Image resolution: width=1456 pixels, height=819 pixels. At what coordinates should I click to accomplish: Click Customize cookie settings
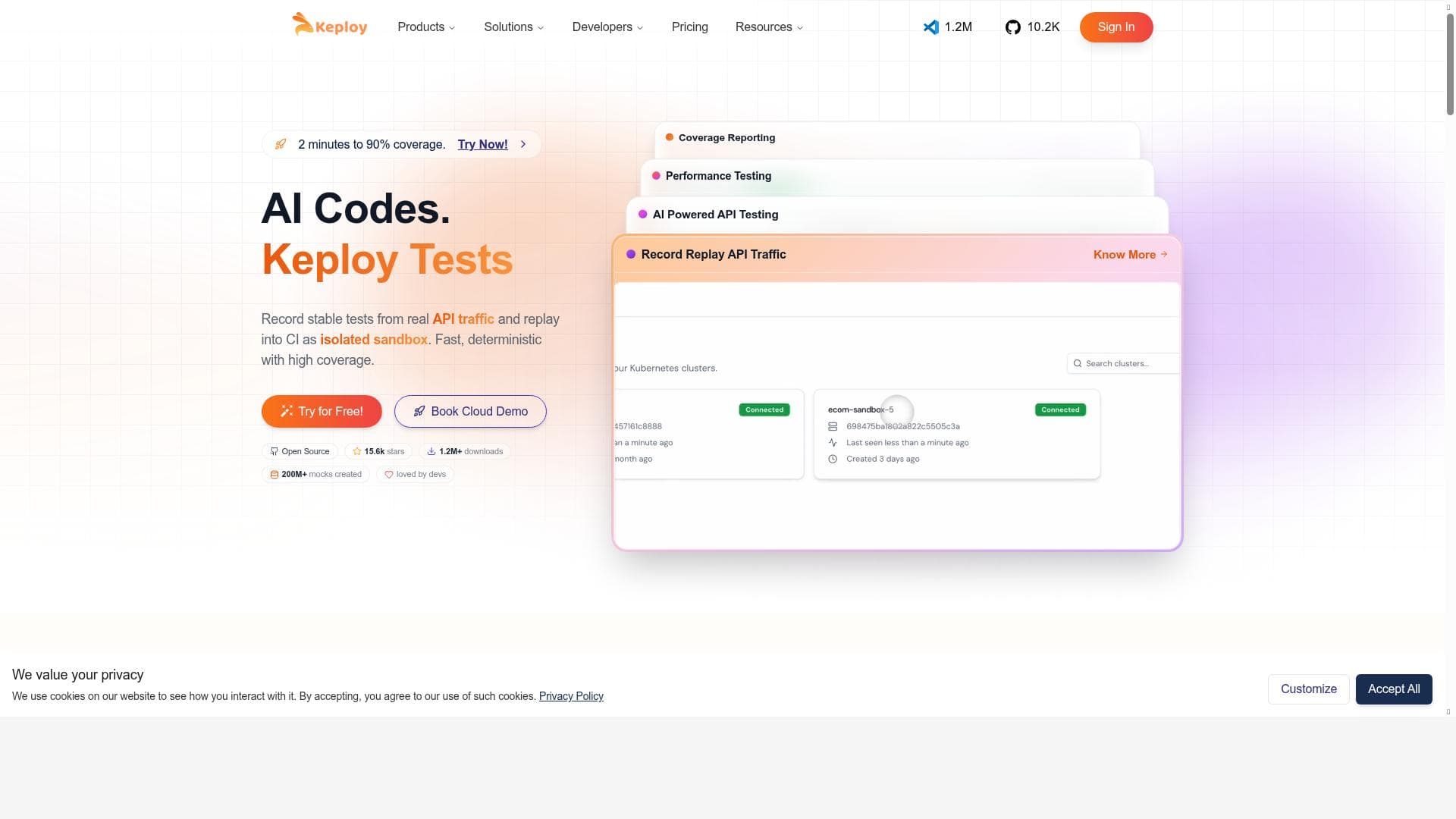[1308, 689]
